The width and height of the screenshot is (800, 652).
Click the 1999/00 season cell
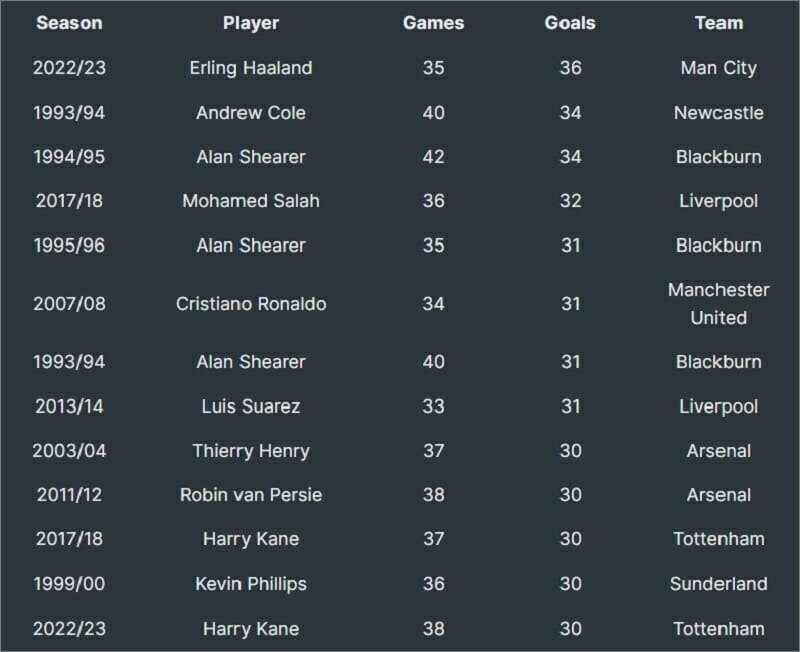(69, 584)
